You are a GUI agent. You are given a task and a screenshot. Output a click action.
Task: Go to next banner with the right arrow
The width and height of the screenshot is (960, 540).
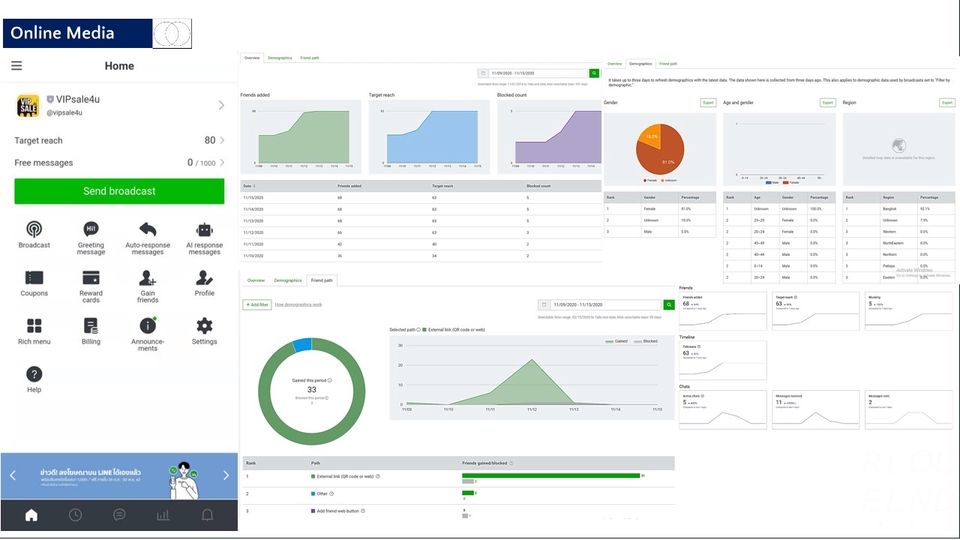pos(226,475)
